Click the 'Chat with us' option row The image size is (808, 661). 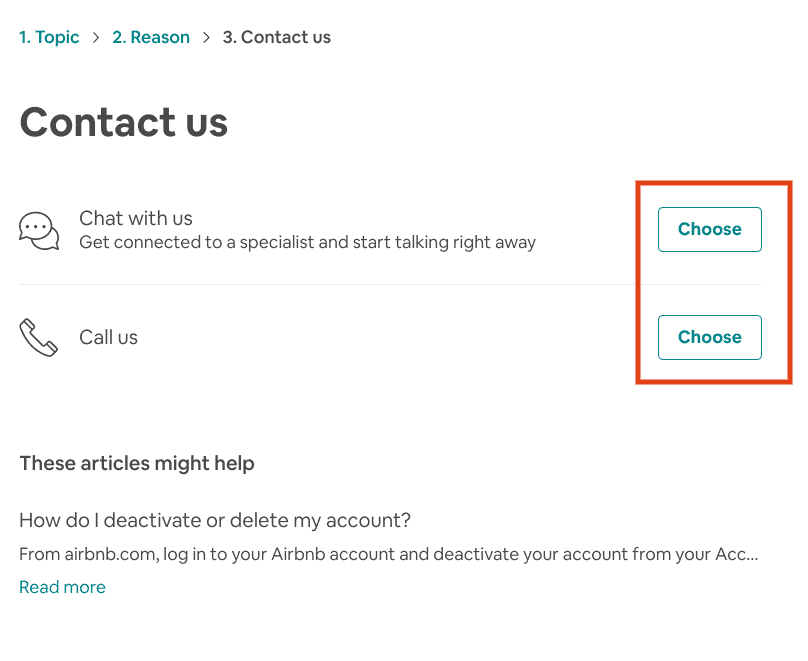tap(300, 229)
